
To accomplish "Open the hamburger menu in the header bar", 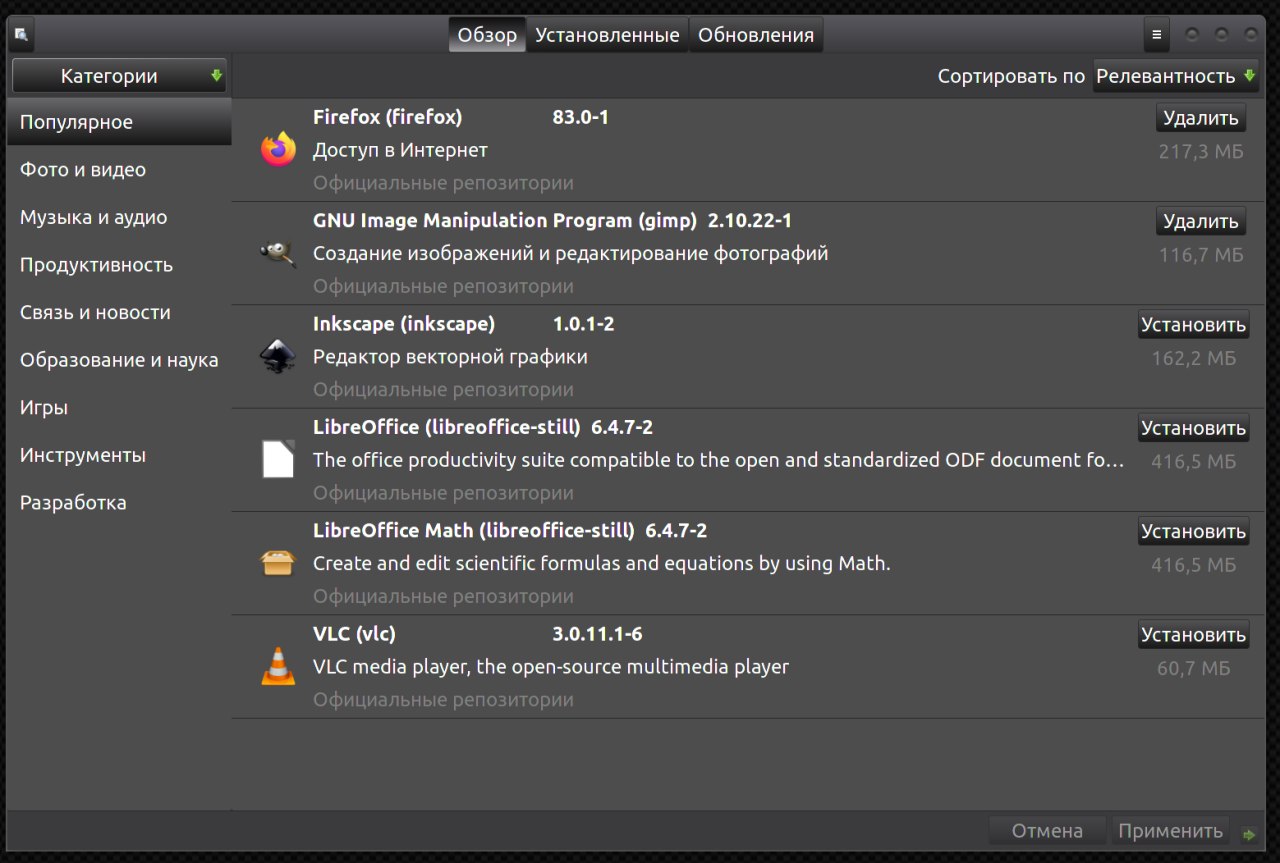I will [1157, 36].
